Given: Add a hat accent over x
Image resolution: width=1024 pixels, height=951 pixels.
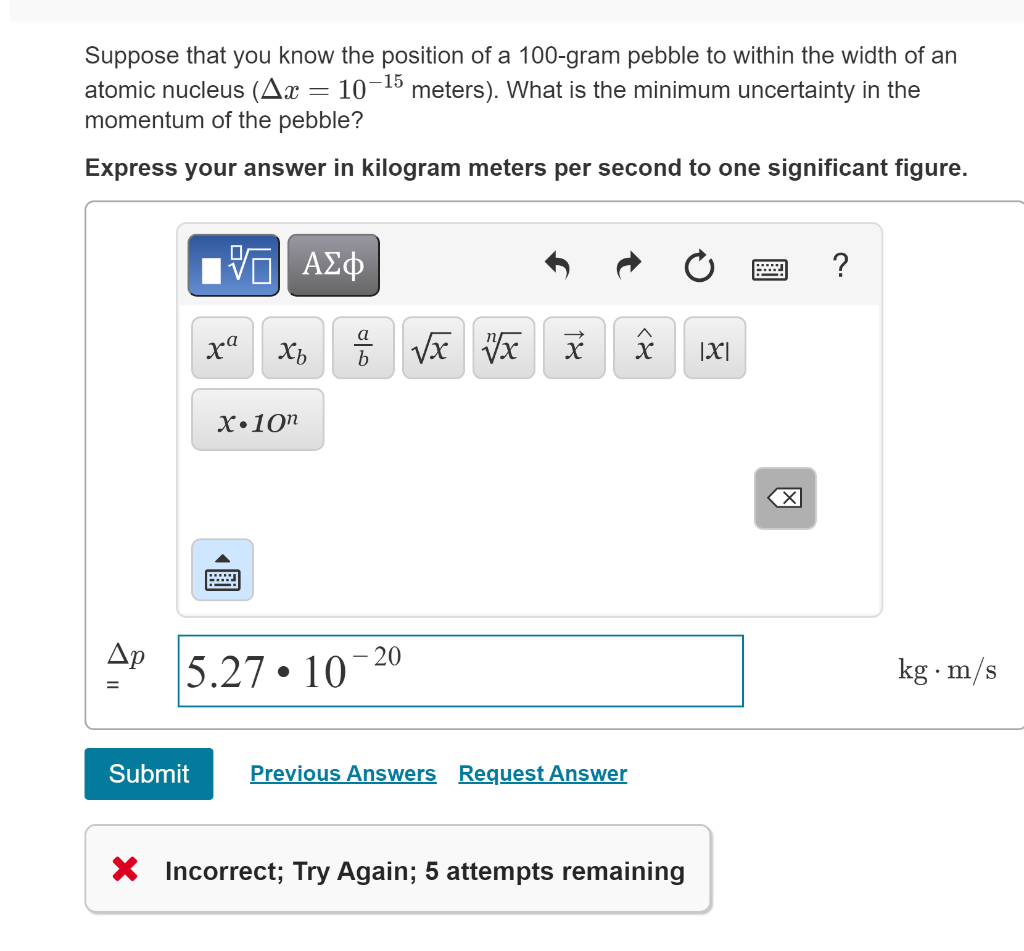Looking at the screenshot, I should [643, 347].
